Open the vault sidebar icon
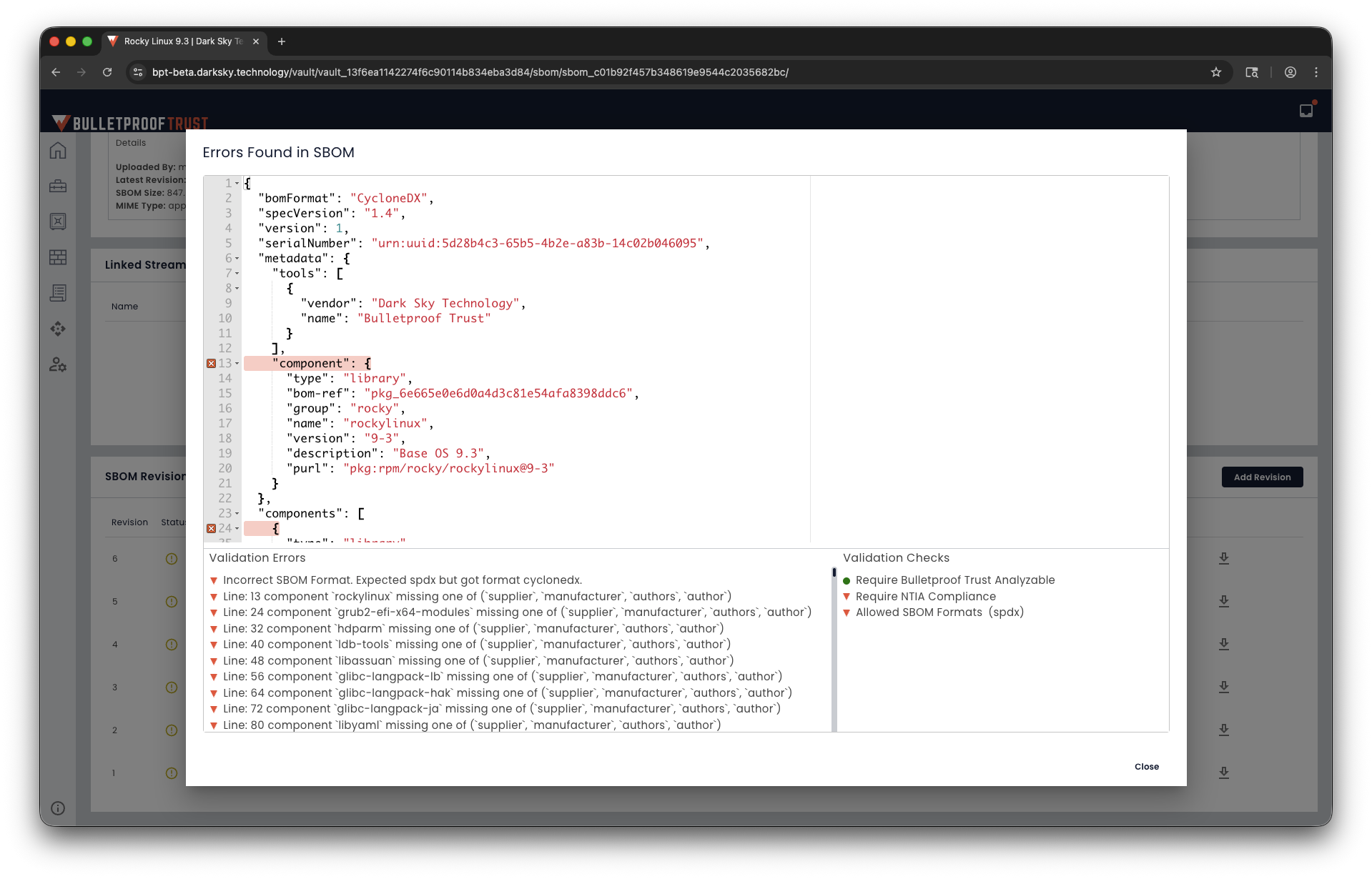 tap(58, 222)
